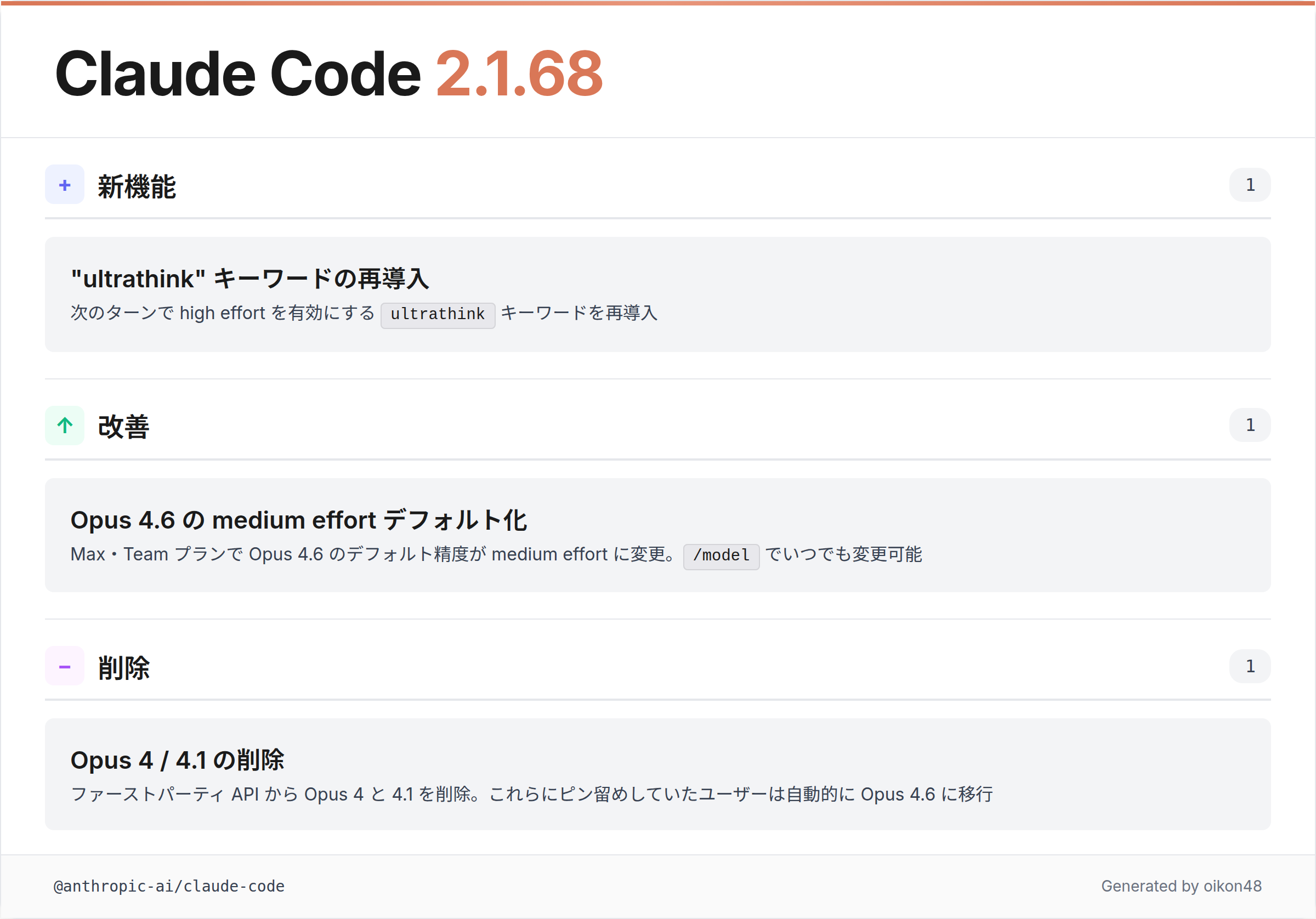Click the version number 2.1.68
1316x919 pixels.
tap(519, 73)
